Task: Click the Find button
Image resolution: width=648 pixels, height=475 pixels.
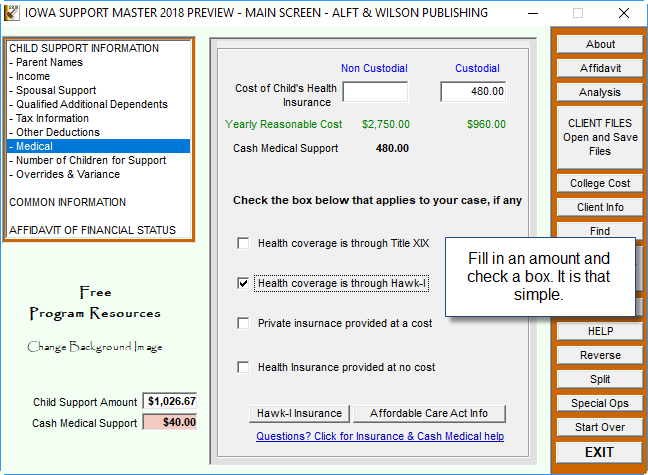Action: [600, 230]
